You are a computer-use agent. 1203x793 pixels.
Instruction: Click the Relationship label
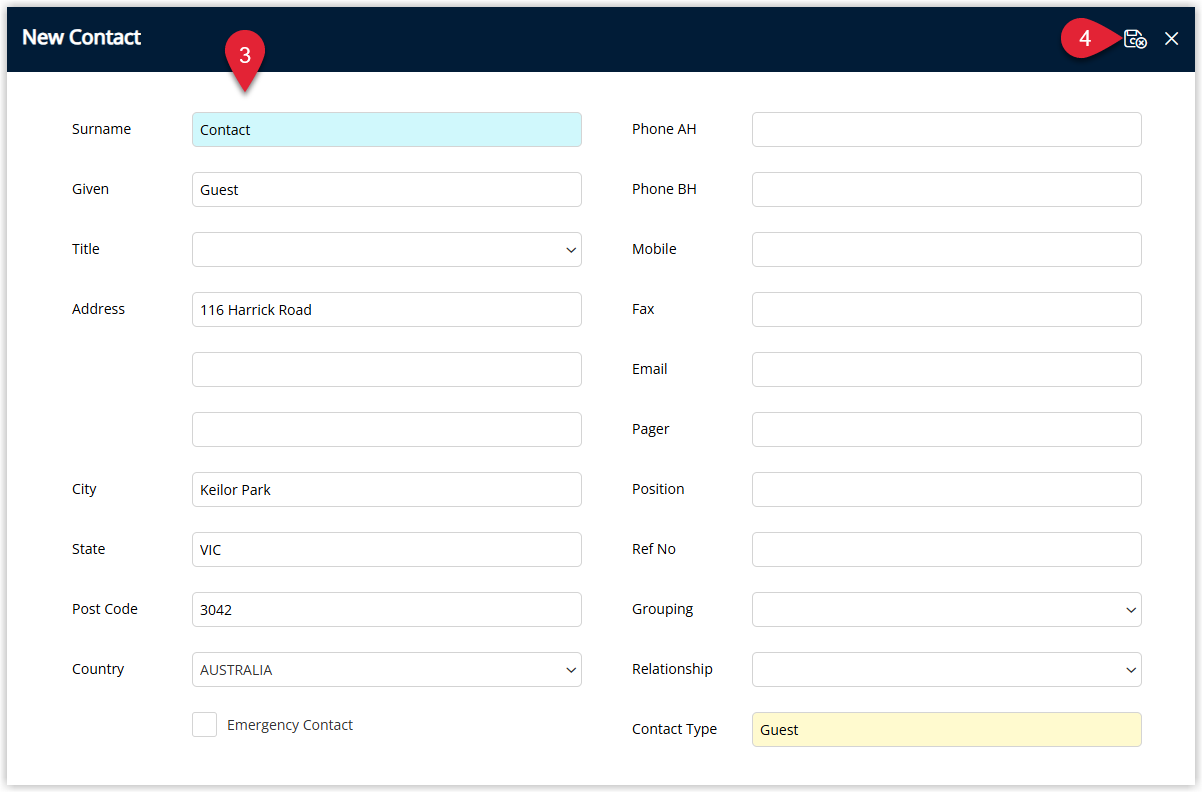coord(672,669)
